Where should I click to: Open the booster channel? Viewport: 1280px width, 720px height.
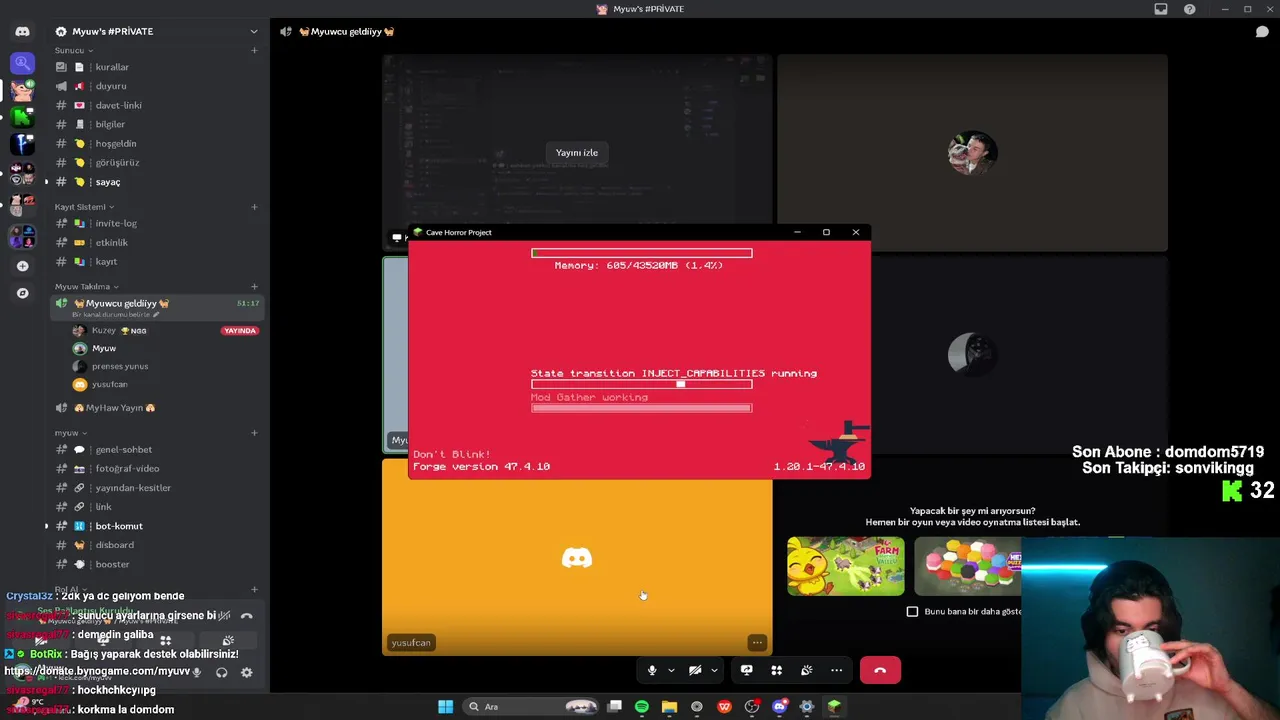point(155,564)
